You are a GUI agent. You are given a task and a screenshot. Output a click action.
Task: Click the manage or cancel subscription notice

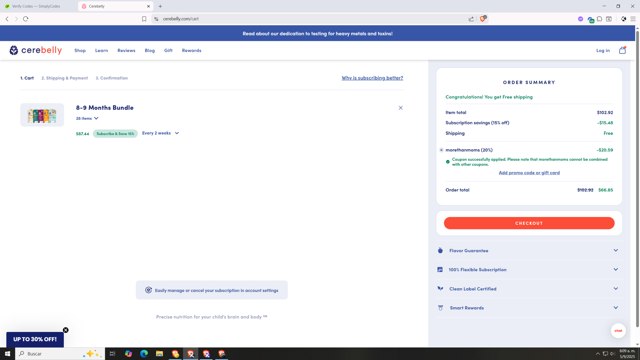(212, 290)
